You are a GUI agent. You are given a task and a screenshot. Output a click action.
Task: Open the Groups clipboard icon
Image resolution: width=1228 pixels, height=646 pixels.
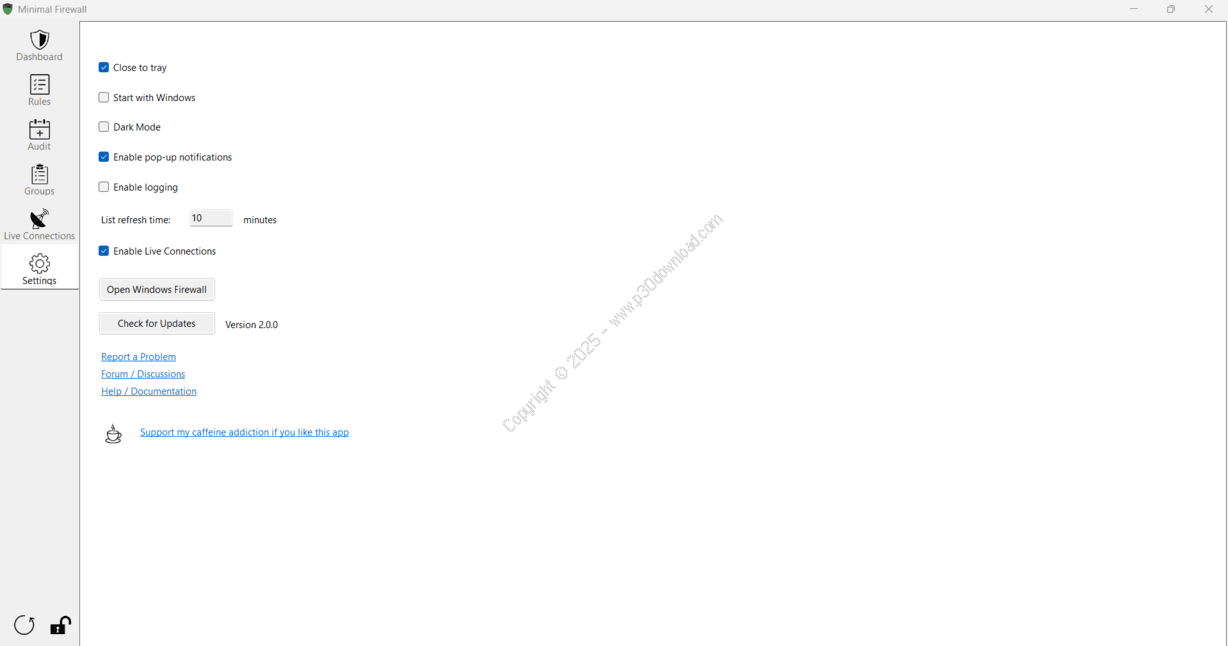[x=40, y=175]
